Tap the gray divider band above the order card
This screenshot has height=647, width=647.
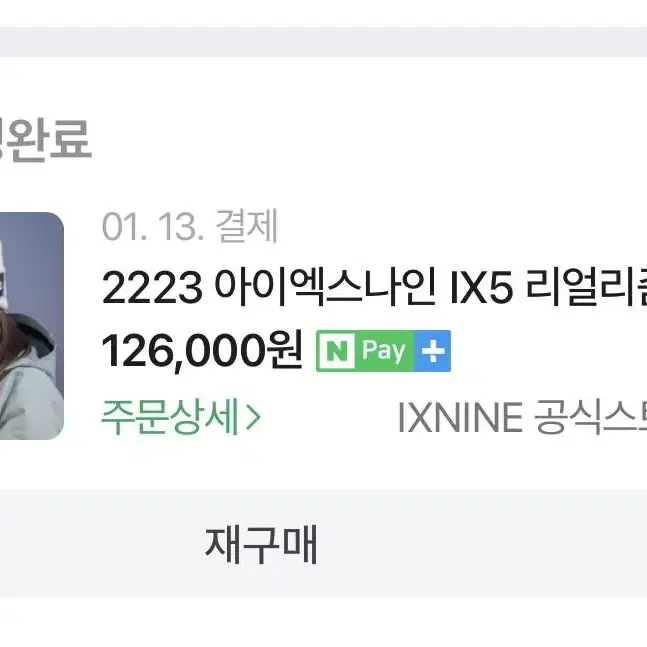(324, 42)
